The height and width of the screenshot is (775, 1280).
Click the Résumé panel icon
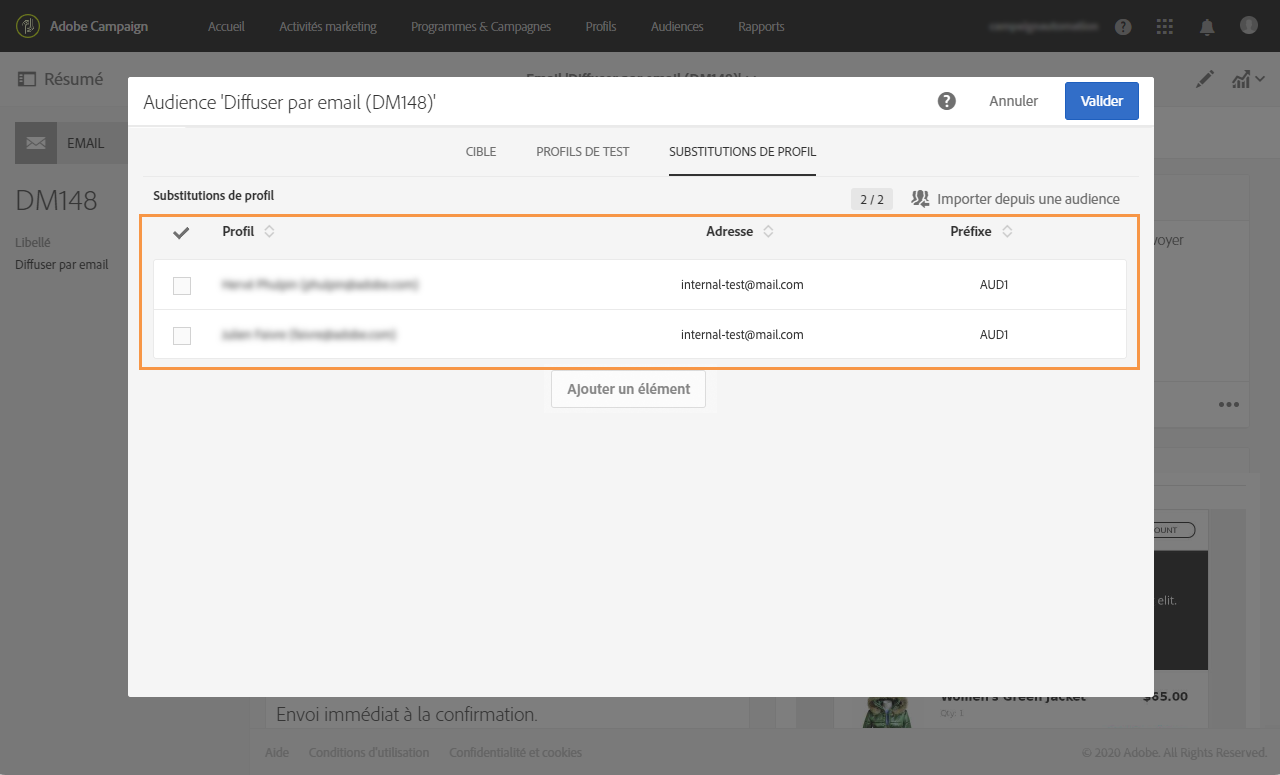27,79
